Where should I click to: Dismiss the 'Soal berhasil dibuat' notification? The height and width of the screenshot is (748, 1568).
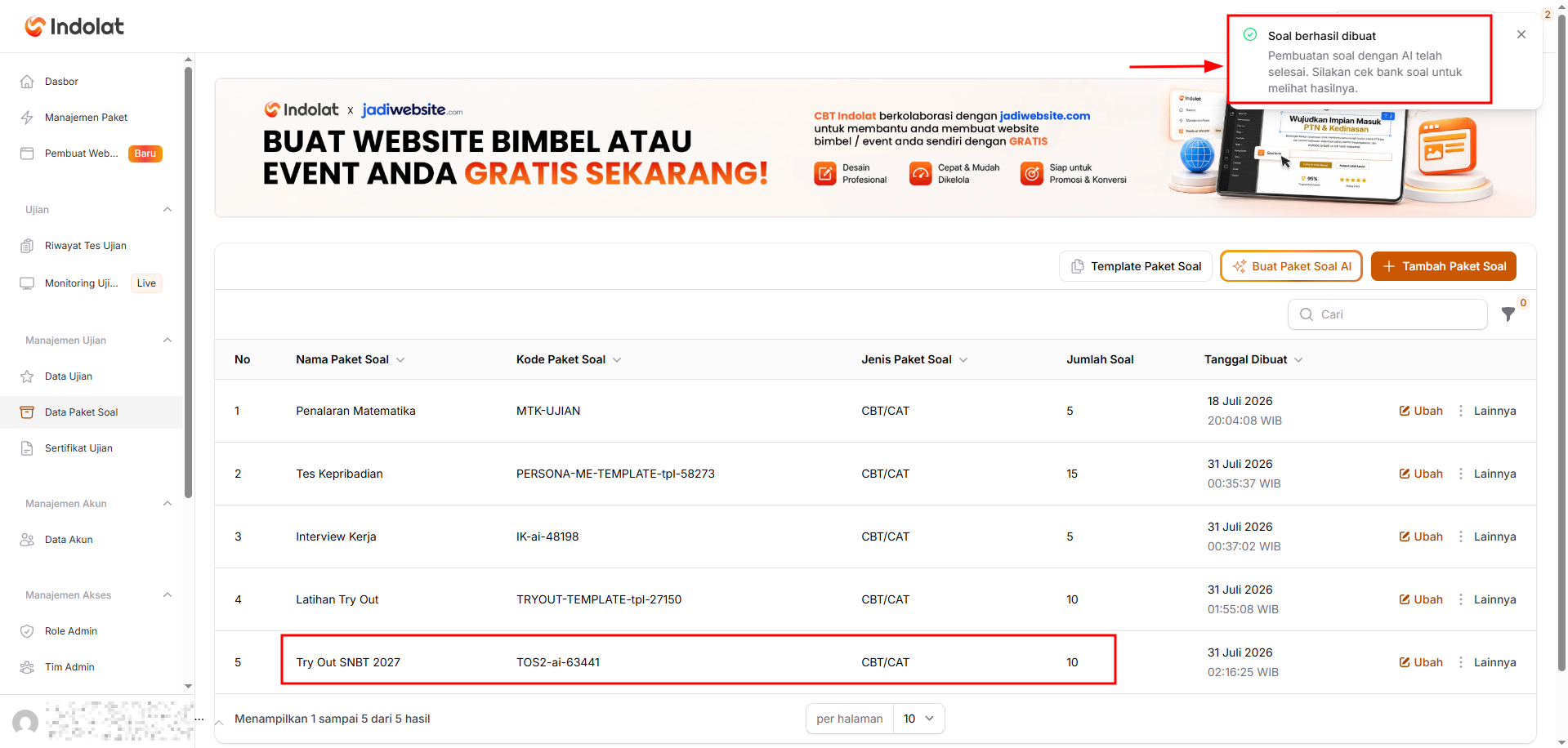coord(1521,34)
